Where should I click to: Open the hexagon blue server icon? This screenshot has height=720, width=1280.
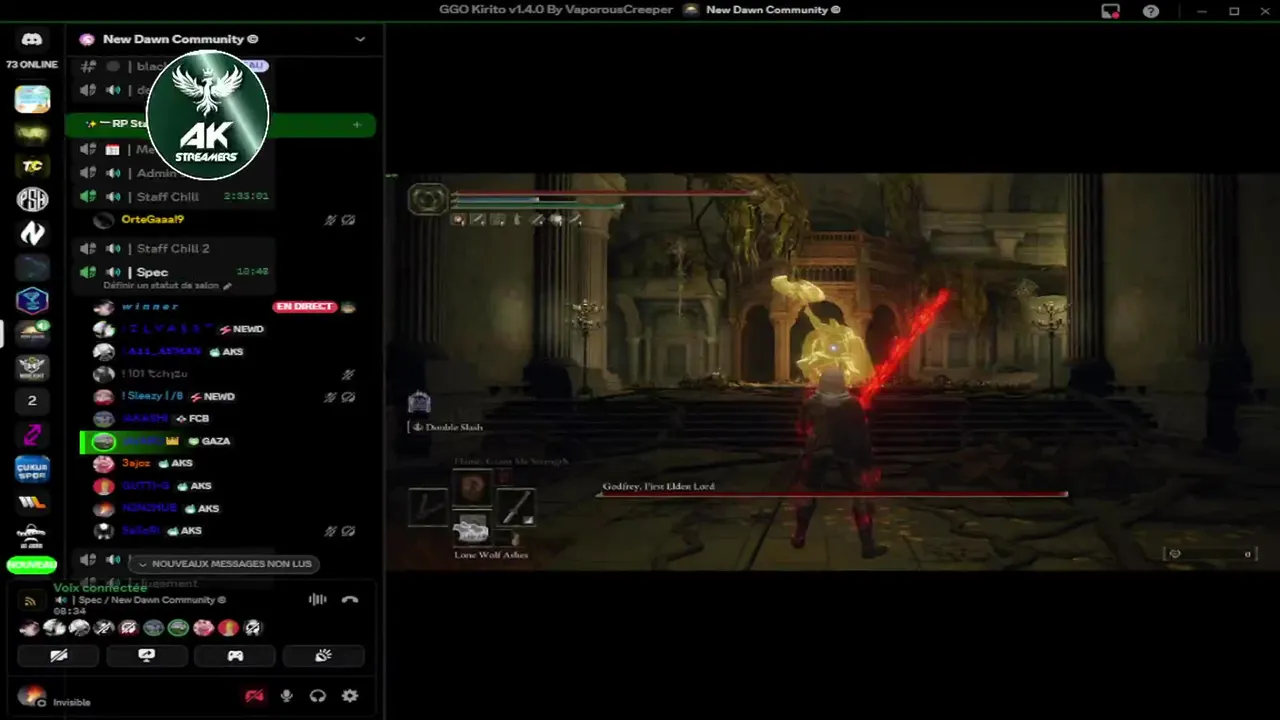tap(32, 300)
